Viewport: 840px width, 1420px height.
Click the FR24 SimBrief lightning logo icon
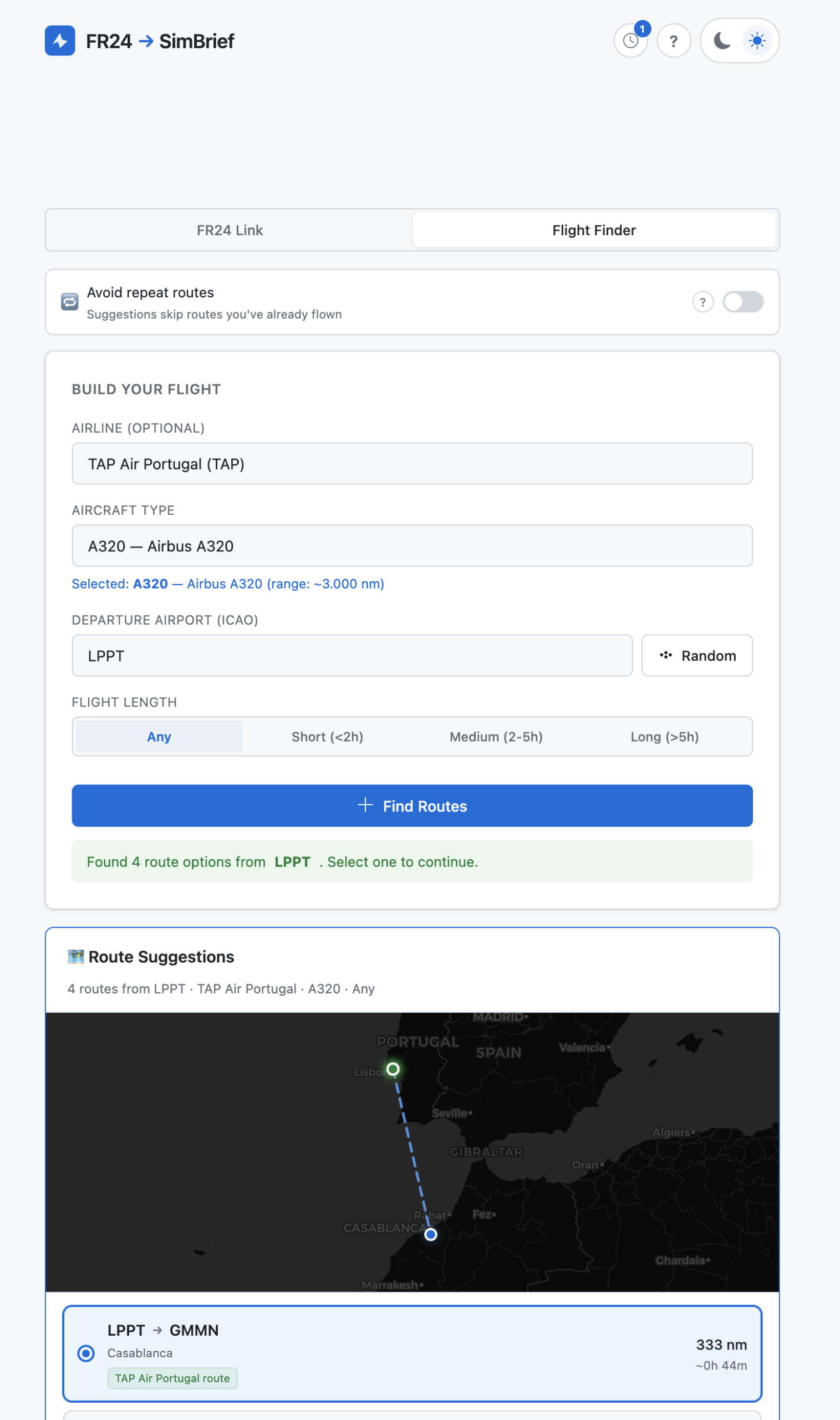(x=60, y=40)
